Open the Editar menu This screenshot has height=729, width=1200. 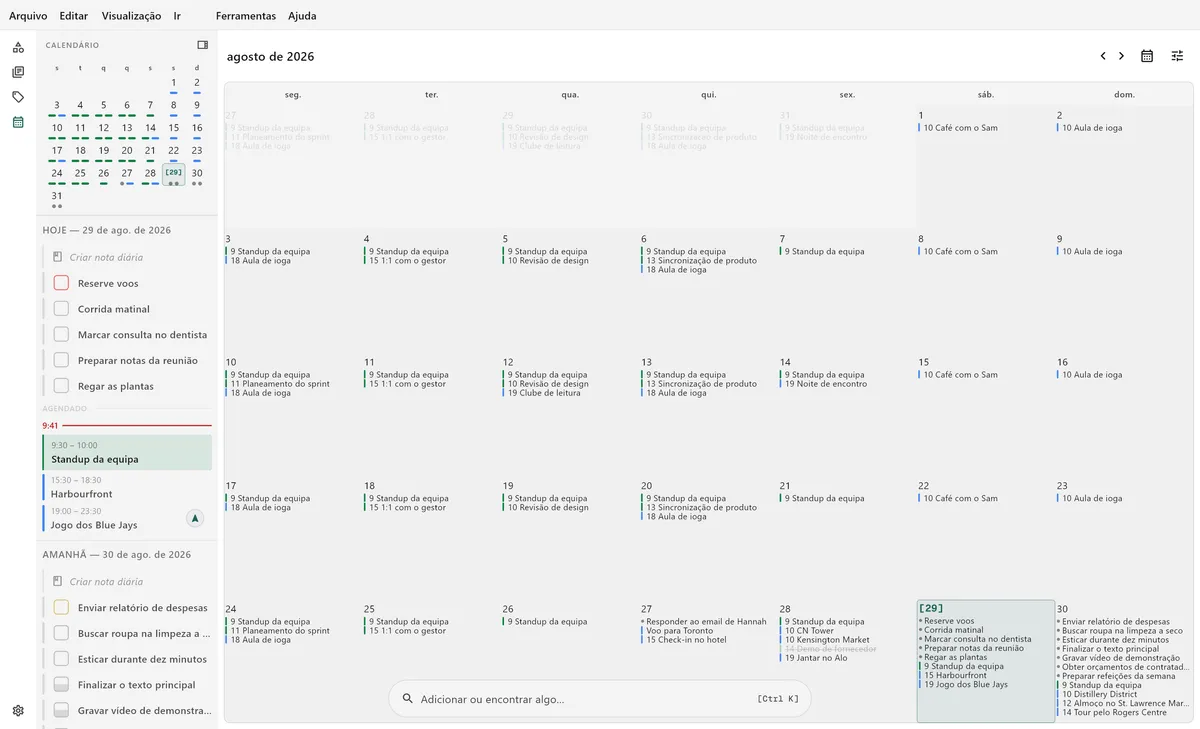tap(73, 16)
